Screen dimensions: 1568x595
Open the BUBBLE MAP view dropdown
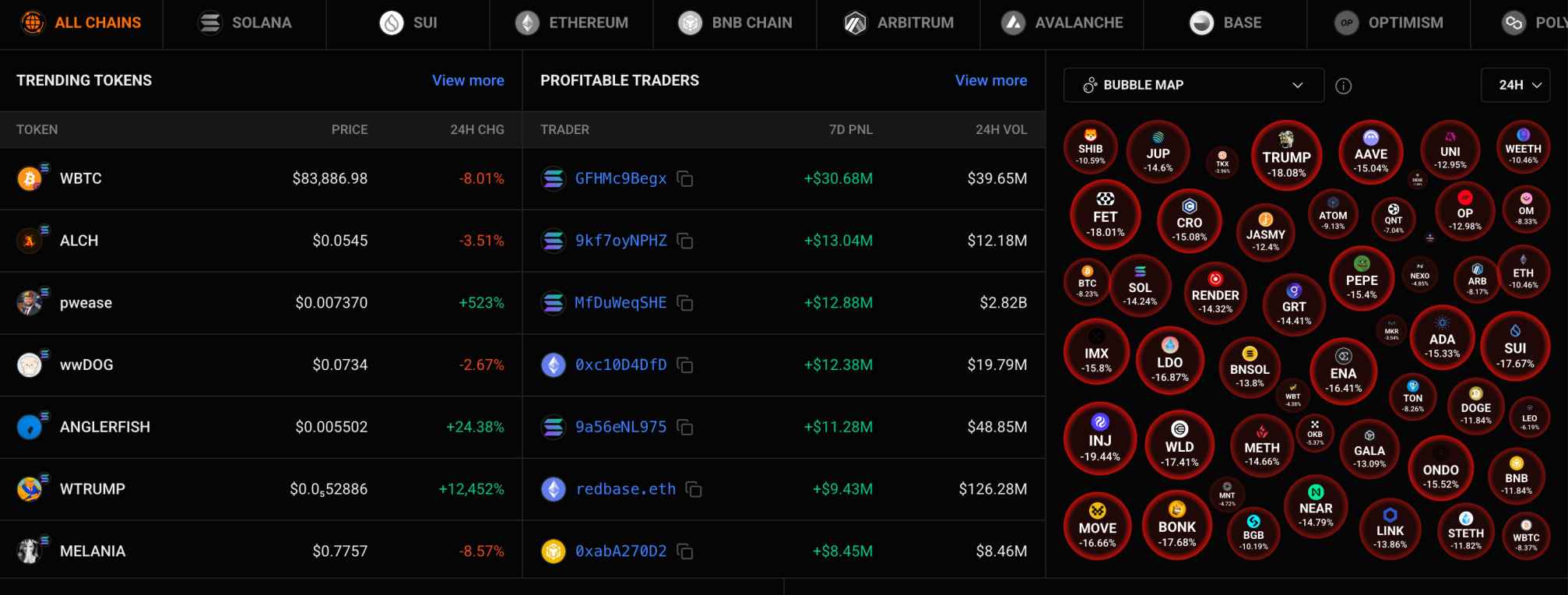(1194, 85)
